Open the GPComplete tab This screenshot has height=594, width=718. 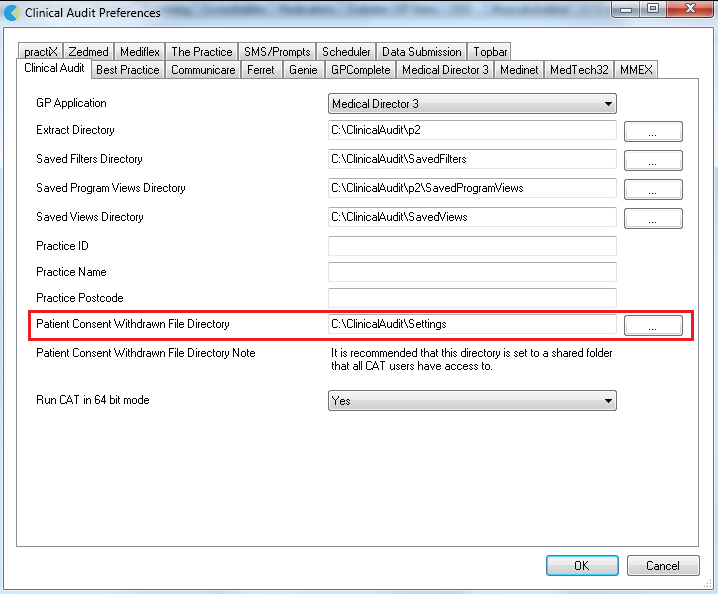coord(360,70)
